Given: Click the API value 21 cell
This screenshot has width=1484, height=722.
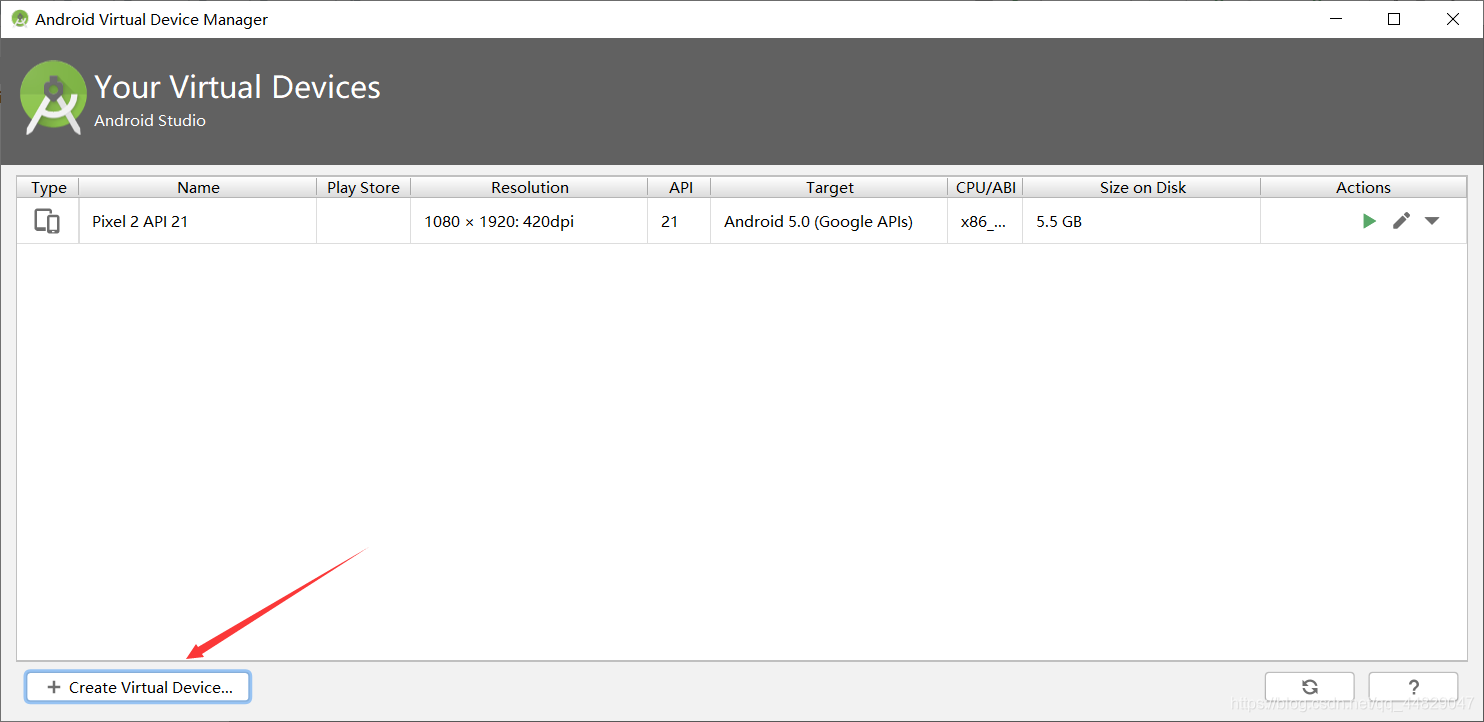Looking at the screenshot, I should 680,221.
